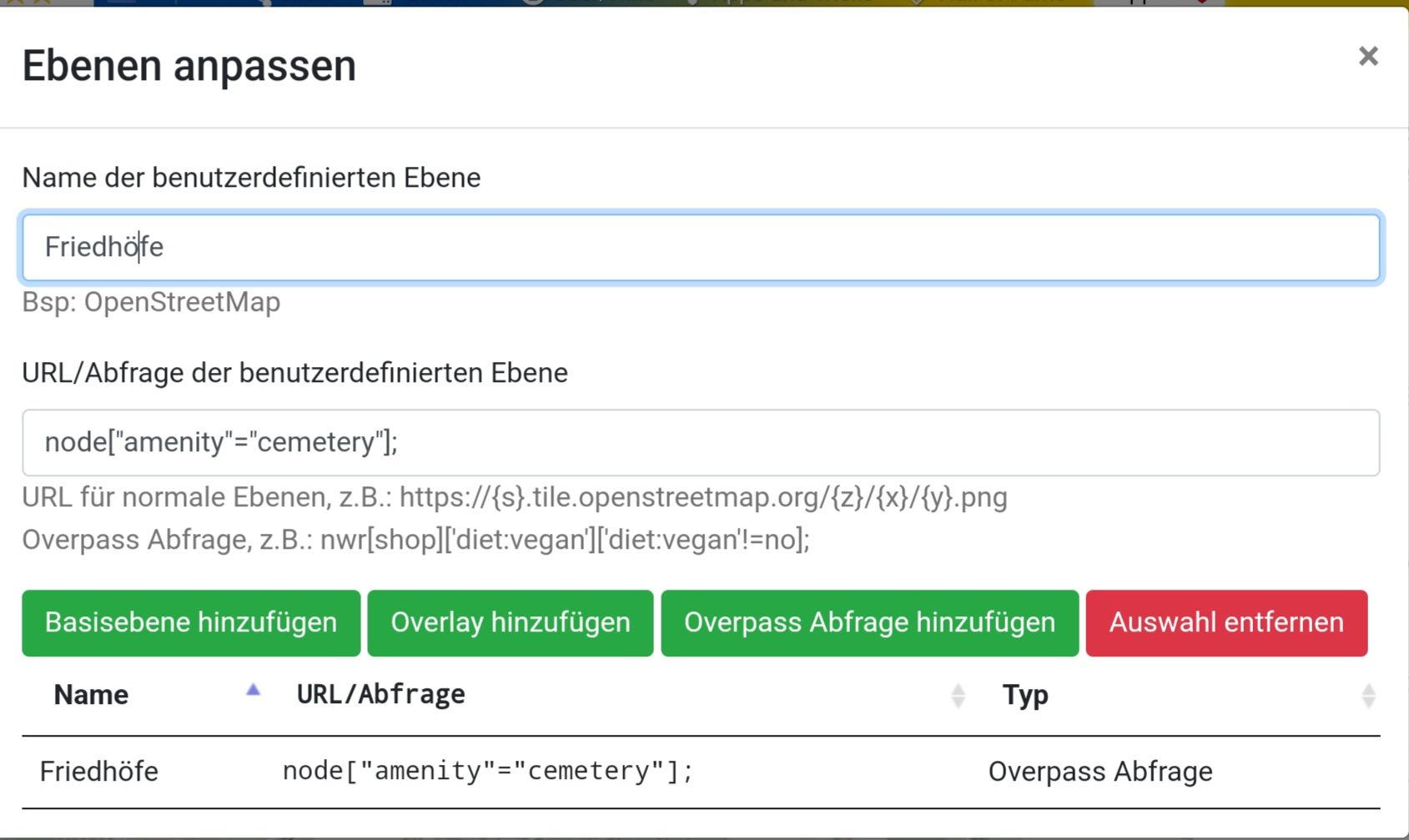The height and width of the screenshot is (840, 1409).
Task: Click the URL/Abfrage der benutzerdefinierten Ebene label
Action: coord(294,373)
